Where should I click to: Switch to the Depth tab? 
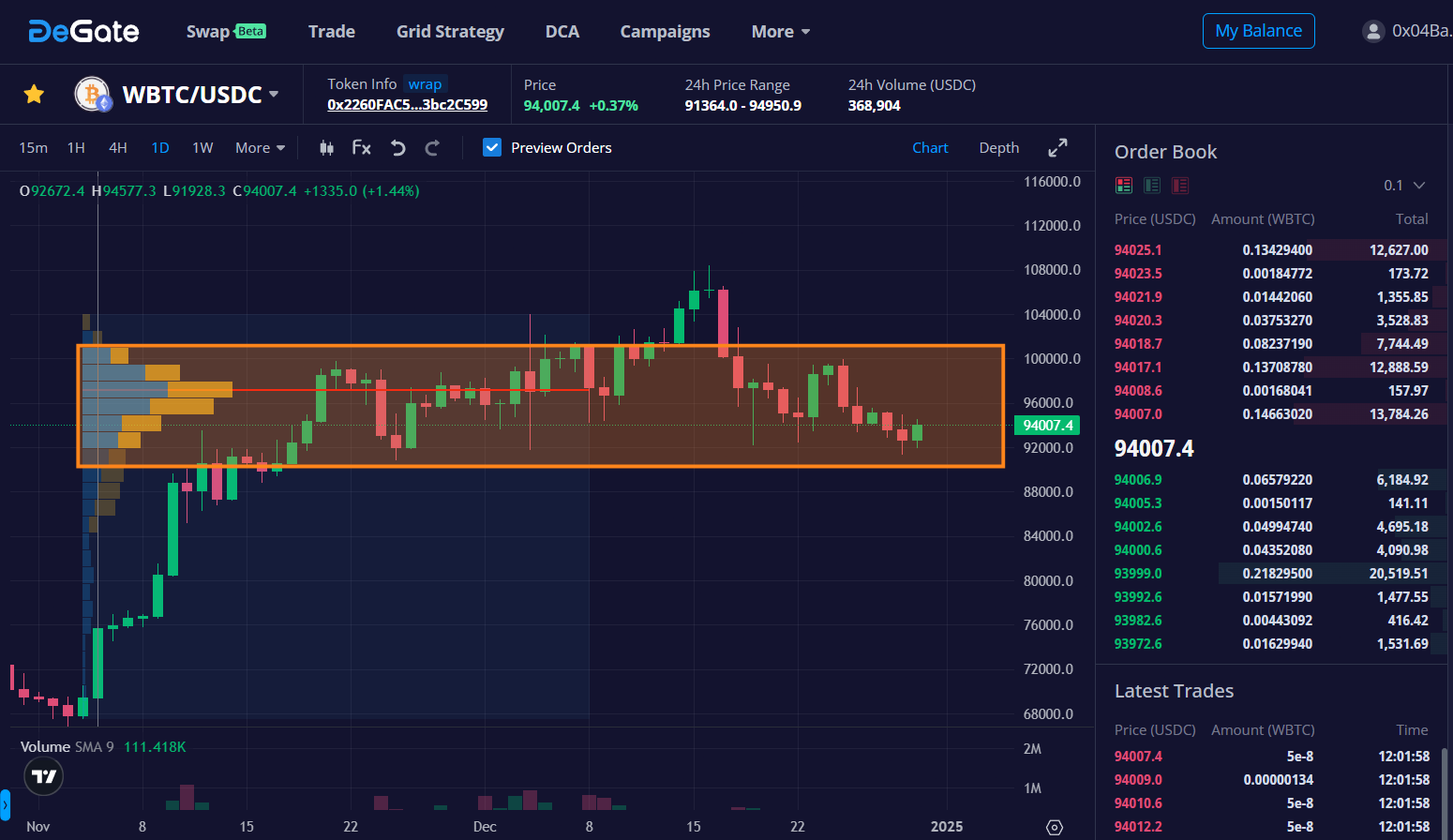click(998, 148)
